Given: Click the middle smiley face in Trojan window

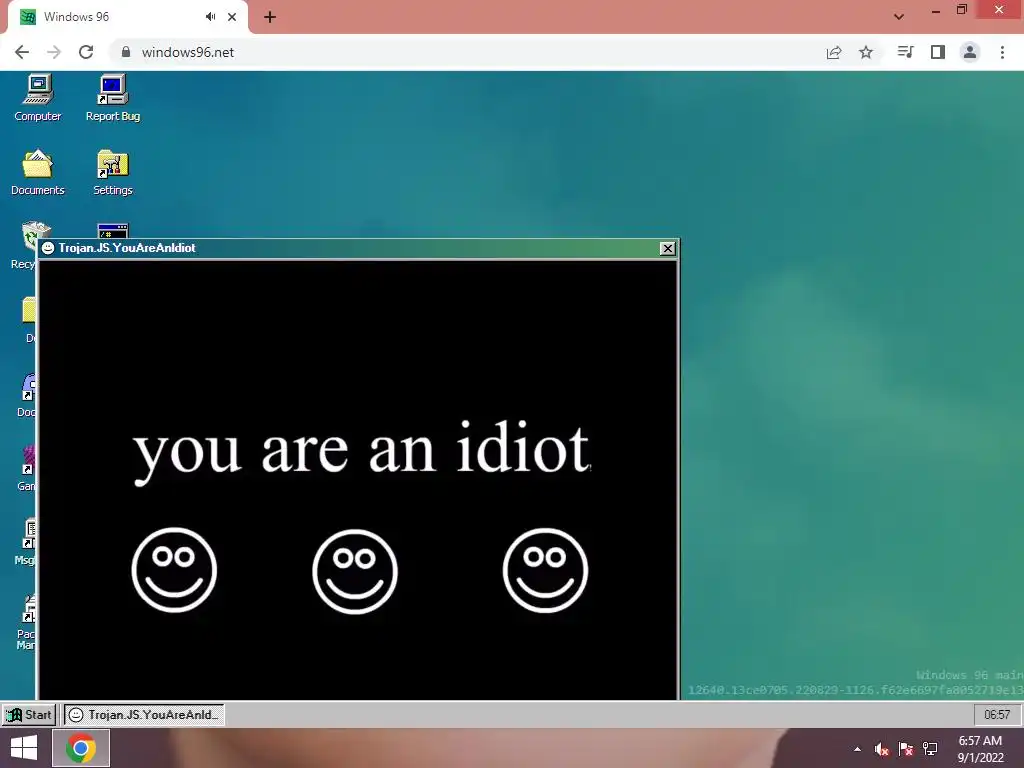Looking at the screenshot, I should tap(355, 571).
